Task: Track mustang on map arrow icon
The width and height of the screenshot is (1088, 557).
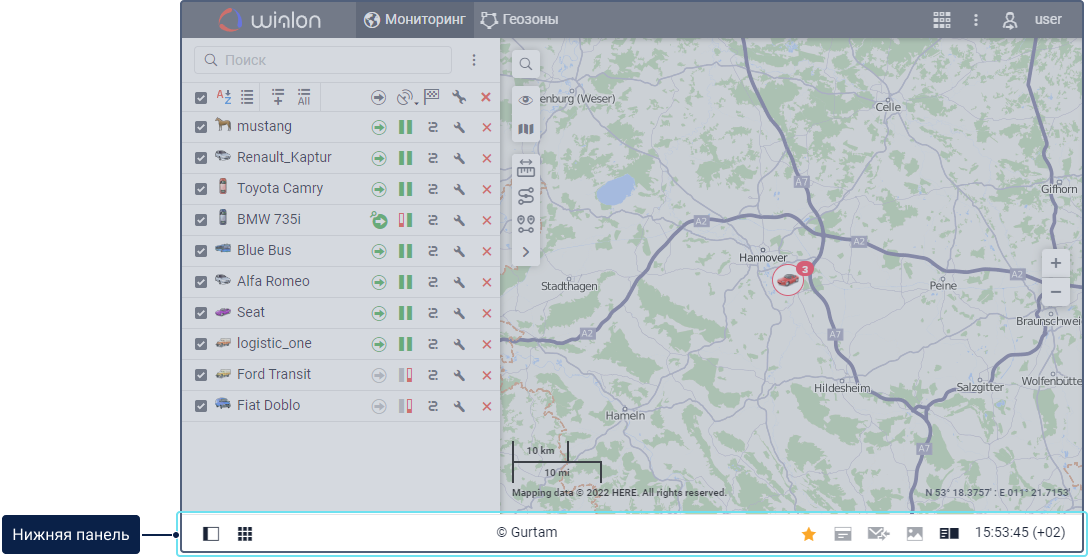Action: click(378, 128)
